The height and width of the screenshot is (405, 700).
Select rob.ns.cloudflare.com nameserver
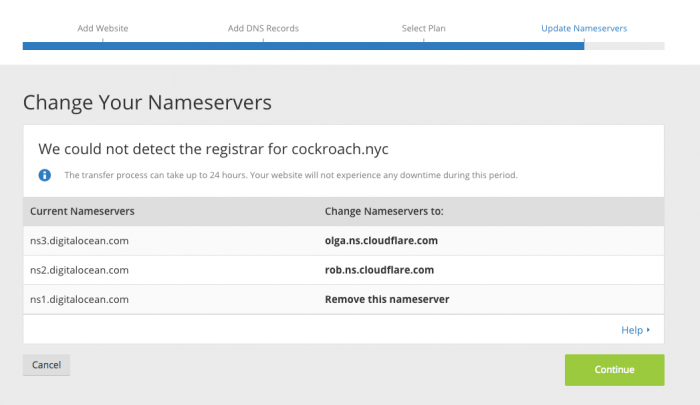click(379, 270)
